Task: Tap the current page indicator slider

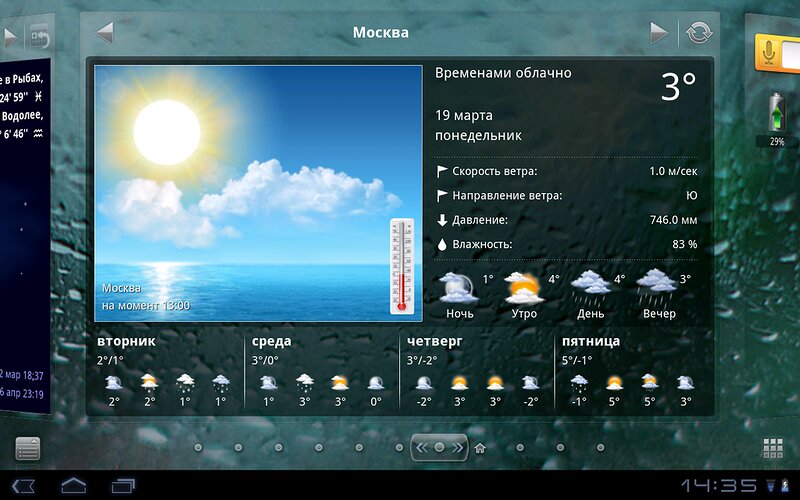Action: (x=439, y=448)
